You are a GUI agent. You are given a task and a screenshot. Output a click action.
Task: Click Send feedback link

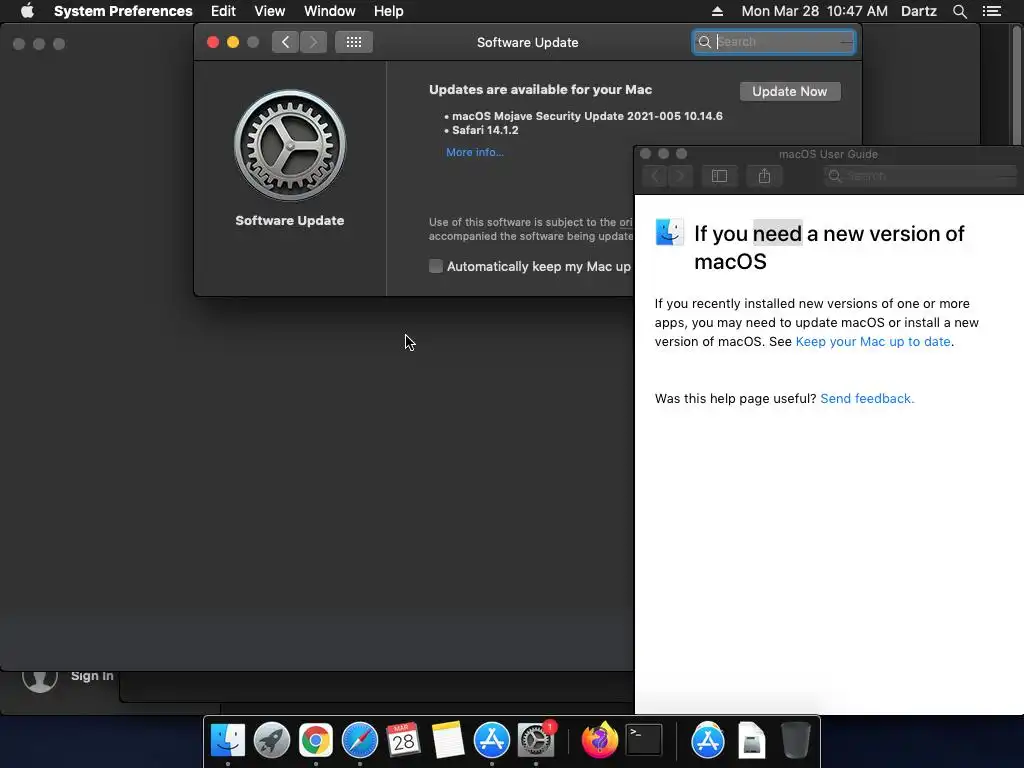(867, 398)
